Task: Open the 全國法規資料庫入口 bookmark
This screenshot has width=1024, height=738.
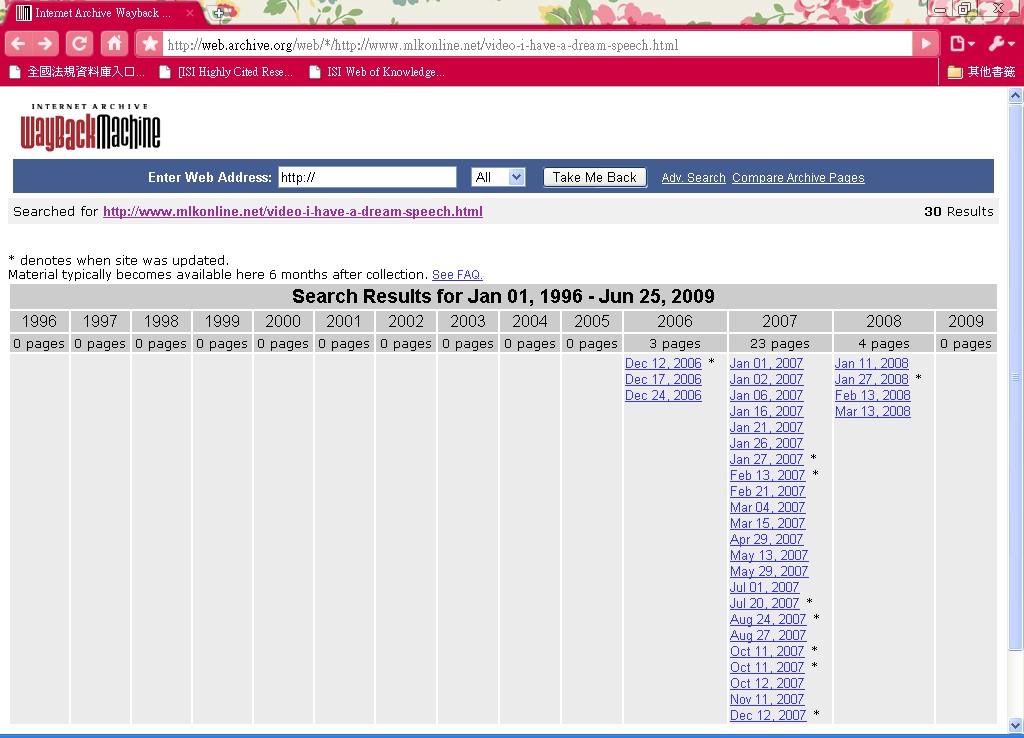Action: point(76,72)
